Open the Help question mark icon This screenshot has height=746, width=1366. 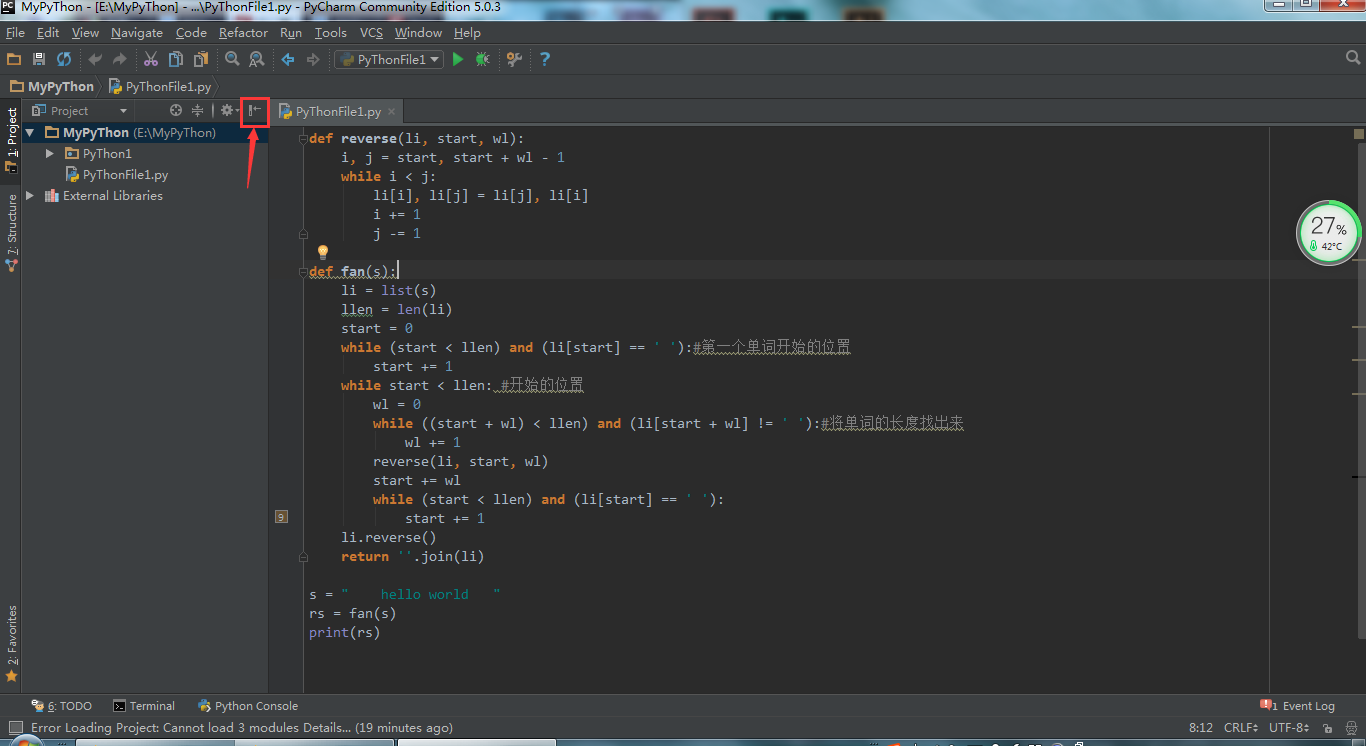(544, 59)
